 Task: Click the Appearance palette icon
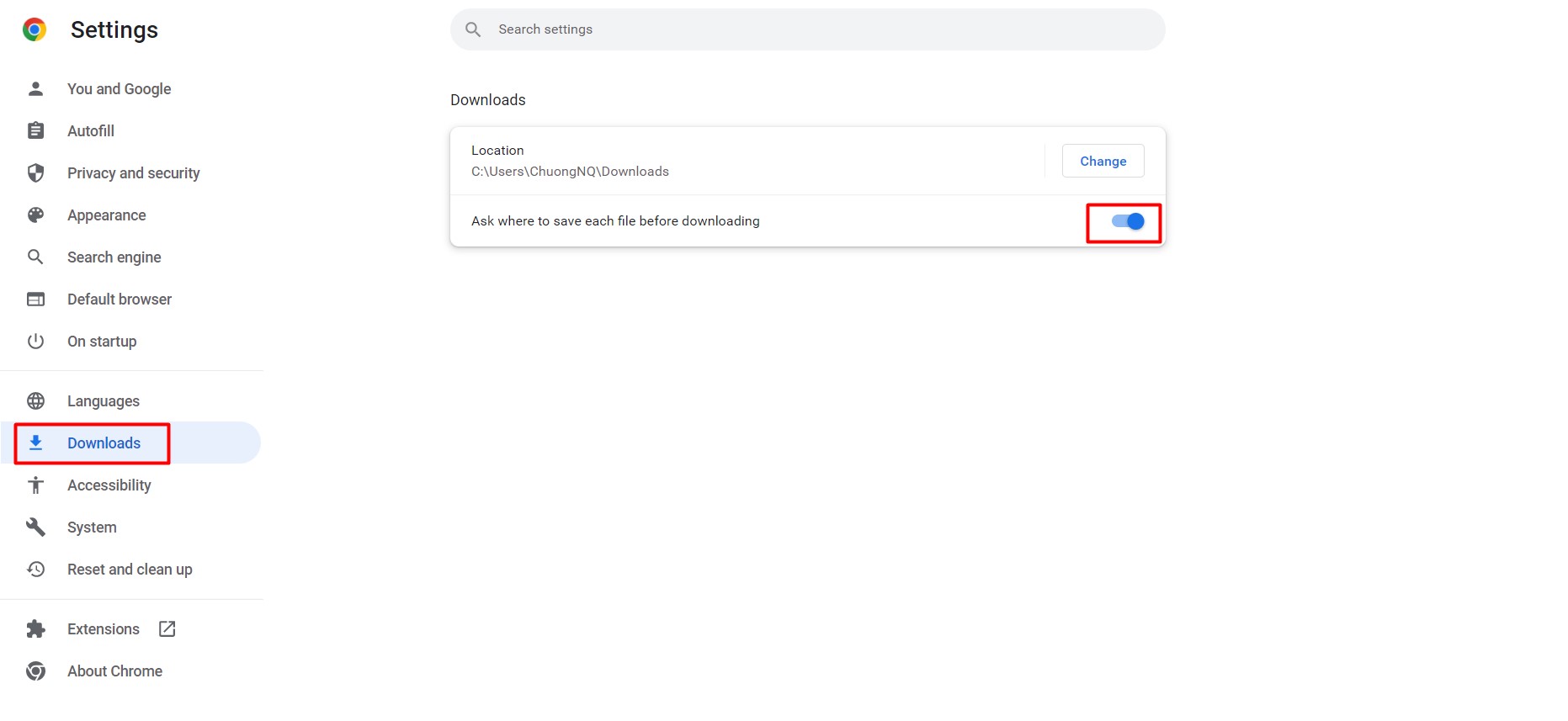tap(35, 215)
